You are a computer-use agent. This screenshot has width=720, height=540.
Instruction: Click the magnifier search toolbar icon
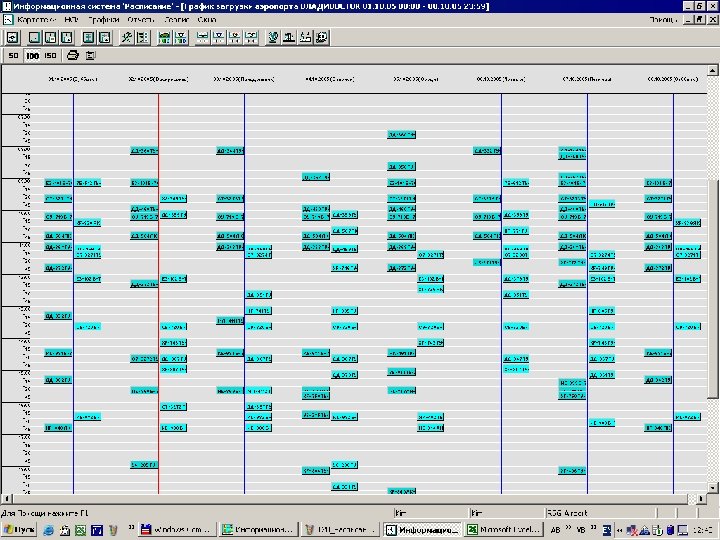(321, 37)
